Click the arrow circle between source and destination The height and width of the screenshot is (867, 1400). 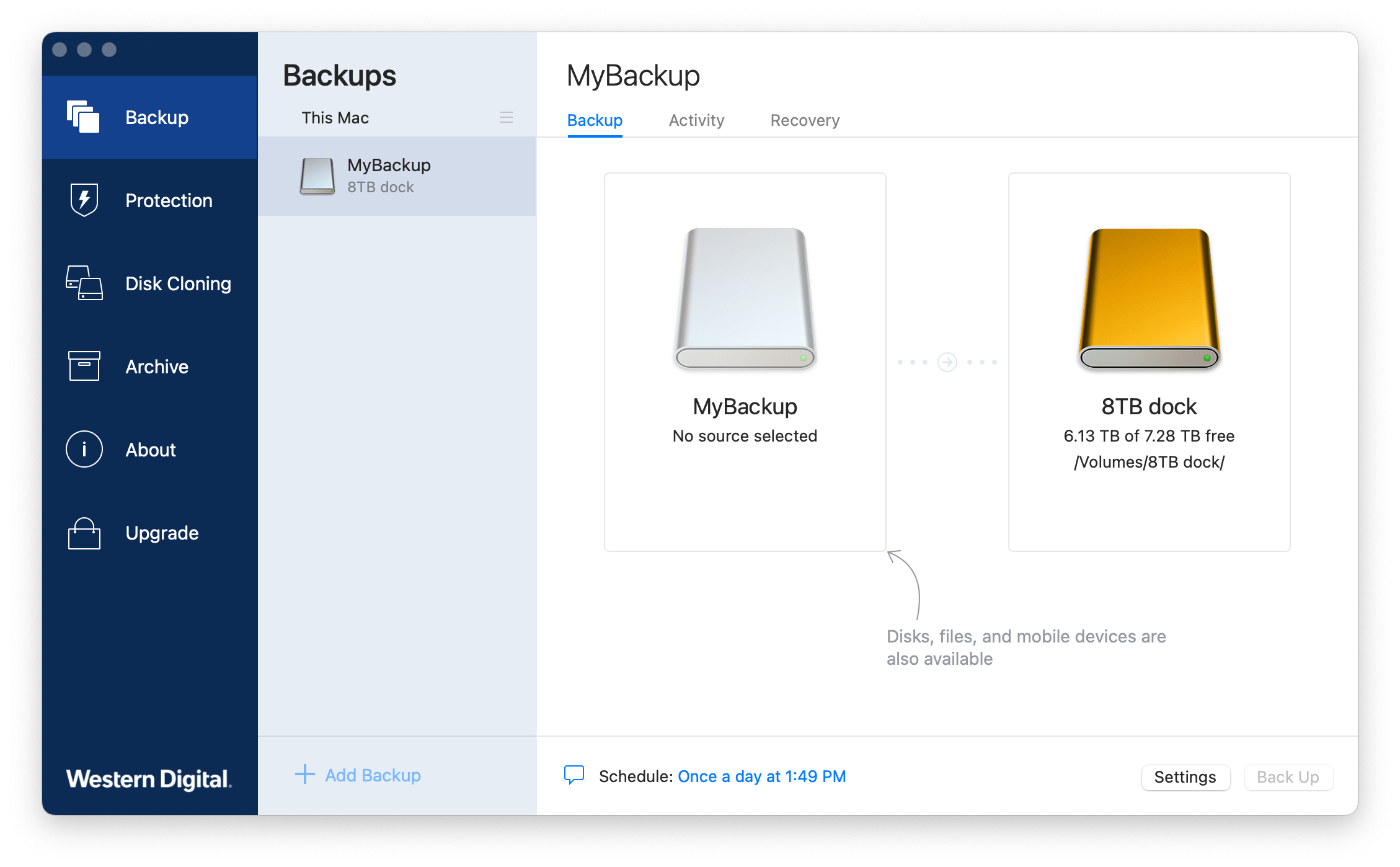[947, 362]
